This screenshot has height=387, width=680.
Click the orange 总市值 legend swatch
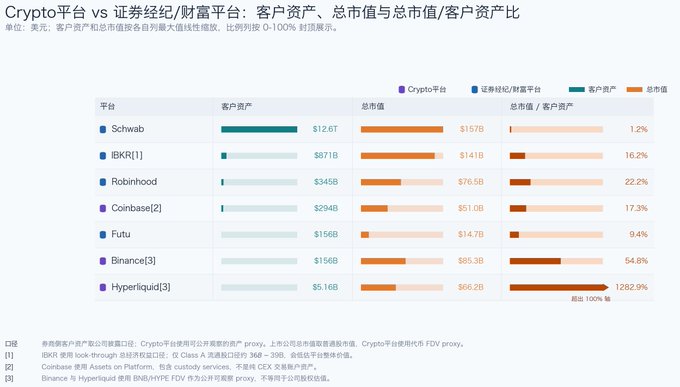point(634,89)
